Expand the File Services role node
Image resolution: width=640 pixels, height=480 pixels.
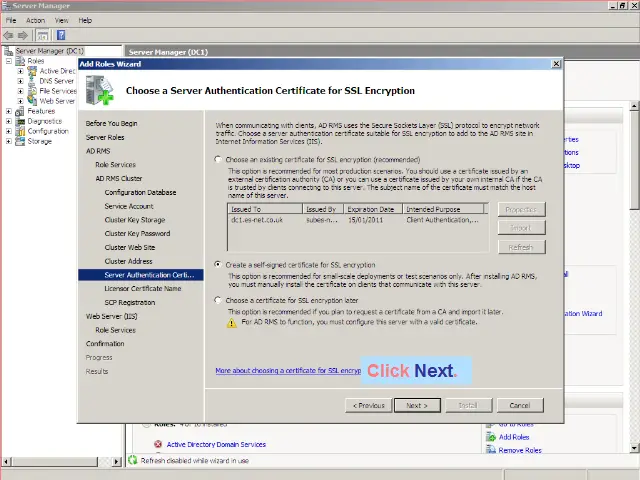coord(20,91)
